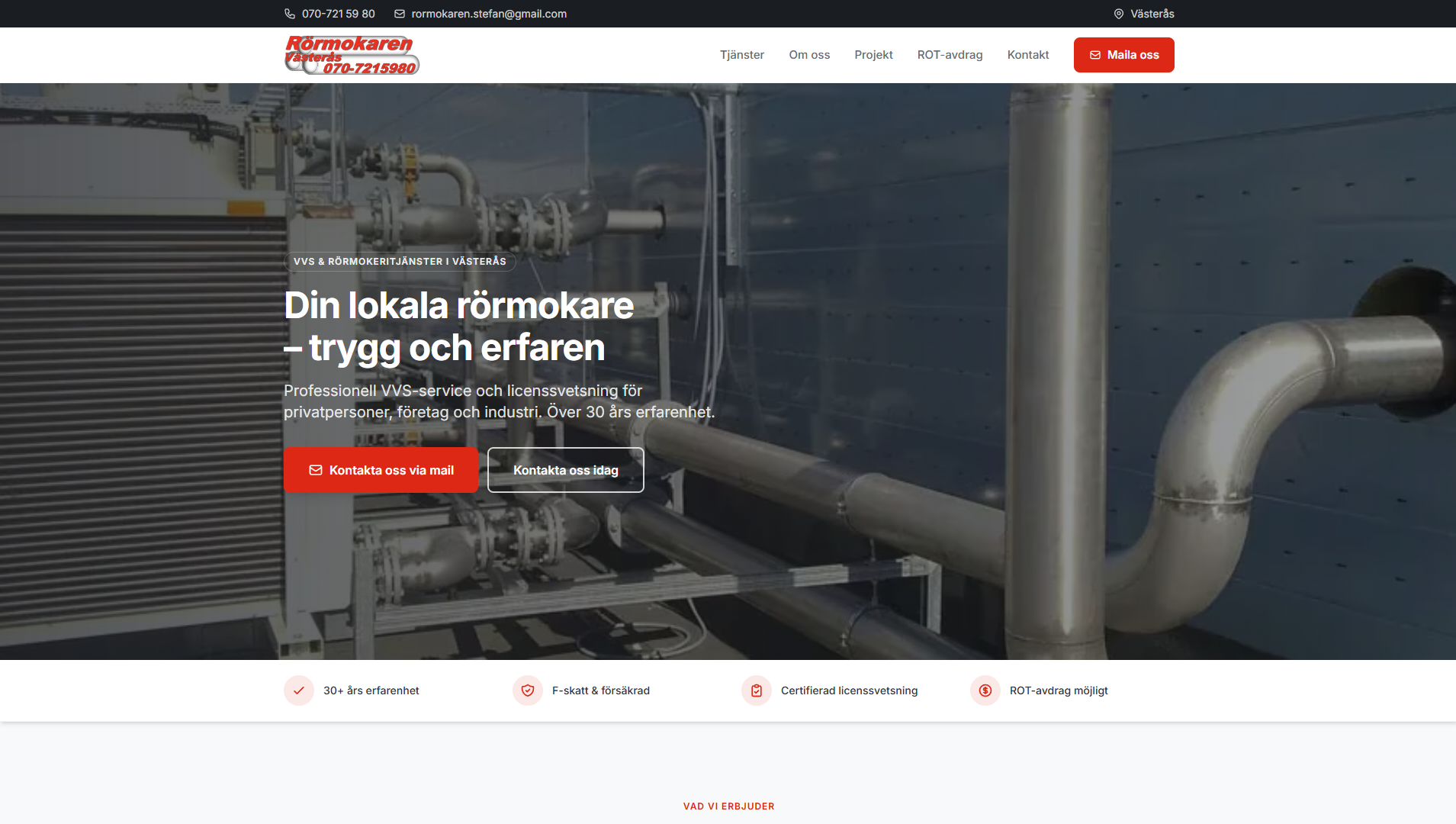Click the rormokaren.stefan@gmail.com email link
This screenshot has width=1456, height=824.
click(x=488, y=13)
